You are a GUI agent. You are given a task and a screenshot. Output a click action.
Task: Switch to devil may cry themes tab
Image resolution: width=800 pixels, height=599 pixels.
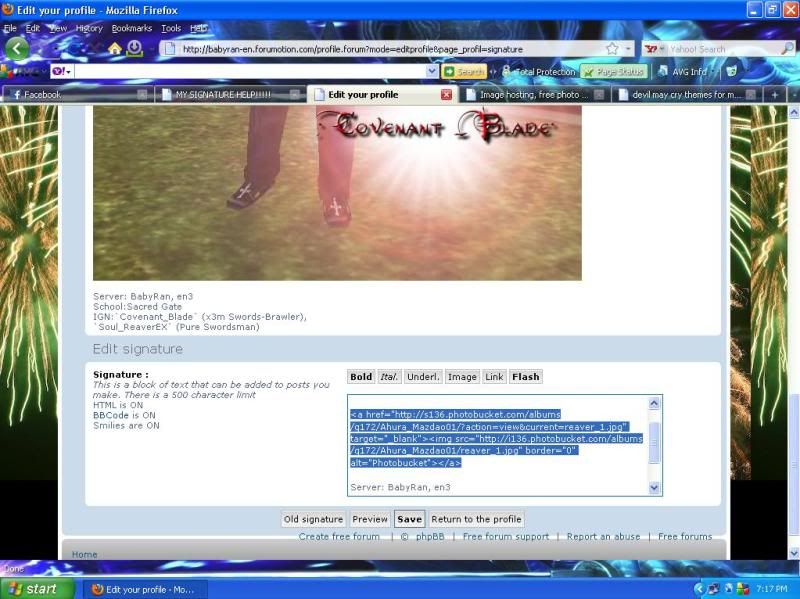(x=687, y=94)
